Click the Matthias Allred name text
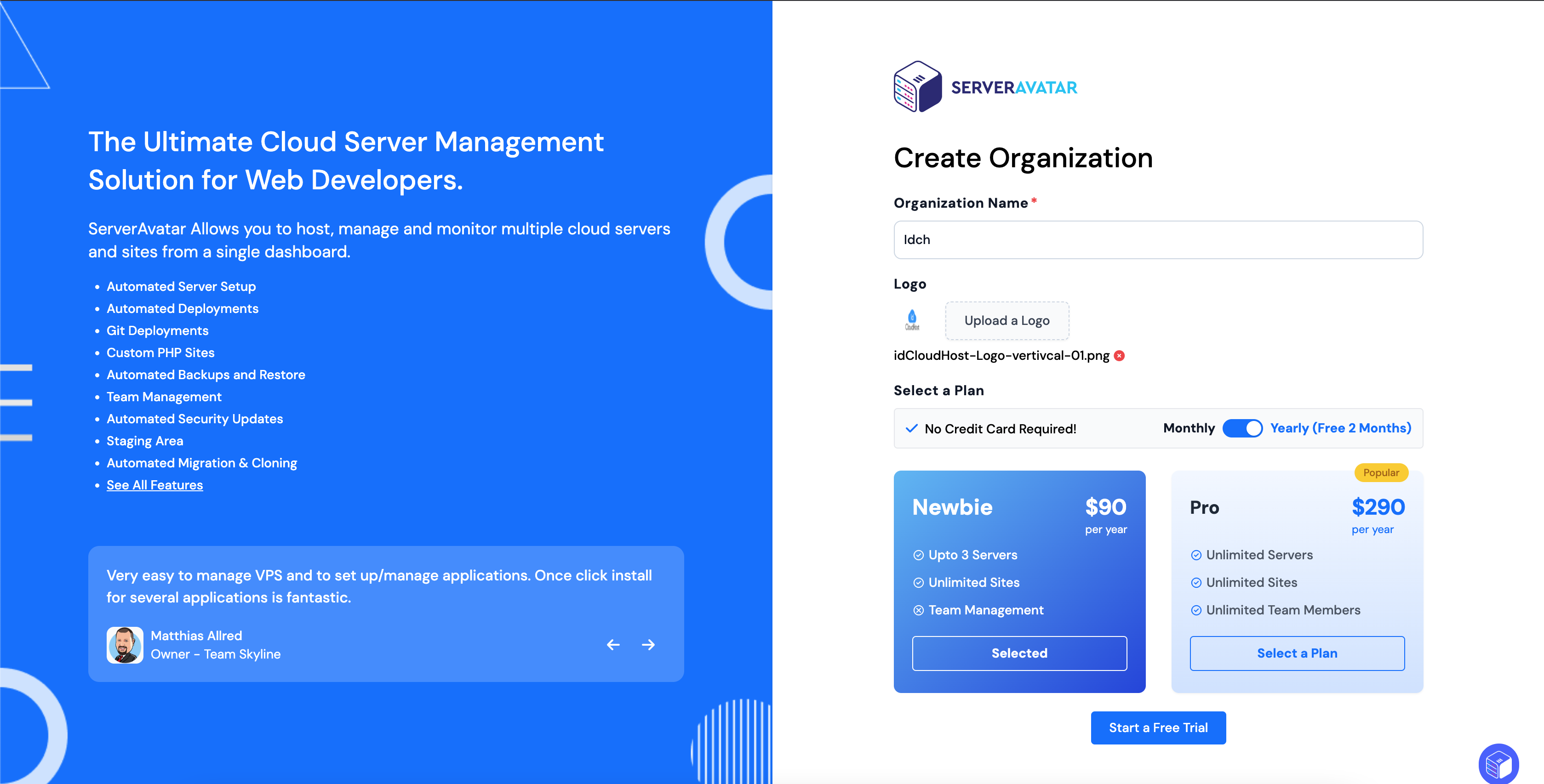The width and height of the screenshot is (1544, 784). click(197, 636)
